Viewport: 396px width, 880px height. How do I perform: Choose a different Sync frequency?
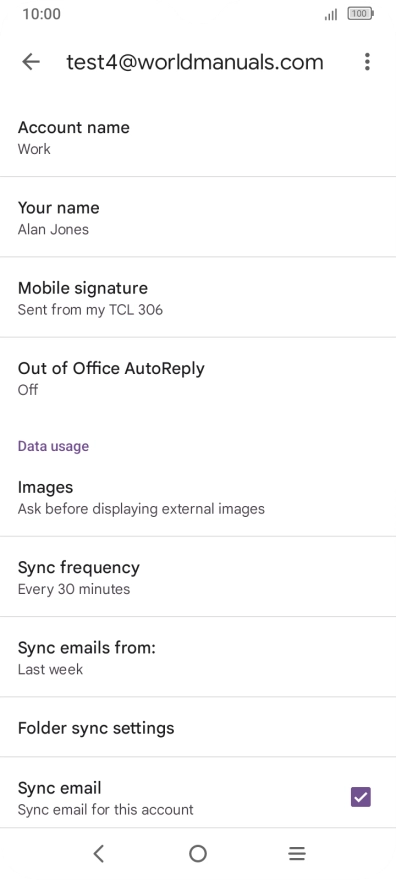coord(198,577)
